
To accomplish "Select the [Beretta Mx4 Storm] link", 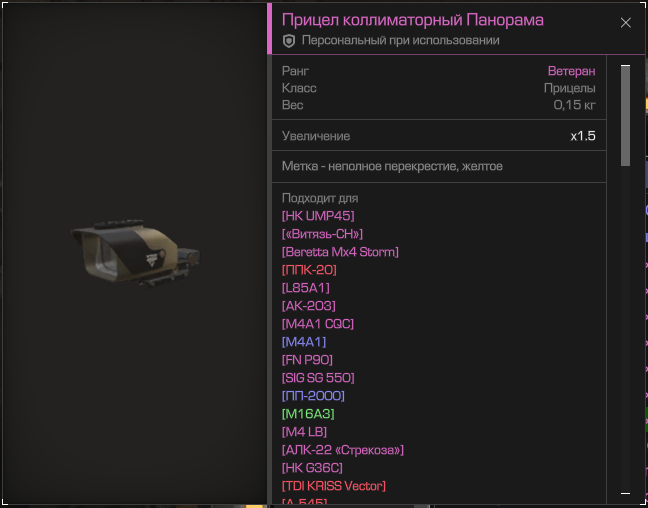I will pyautogui.click(x=340, y=252).
